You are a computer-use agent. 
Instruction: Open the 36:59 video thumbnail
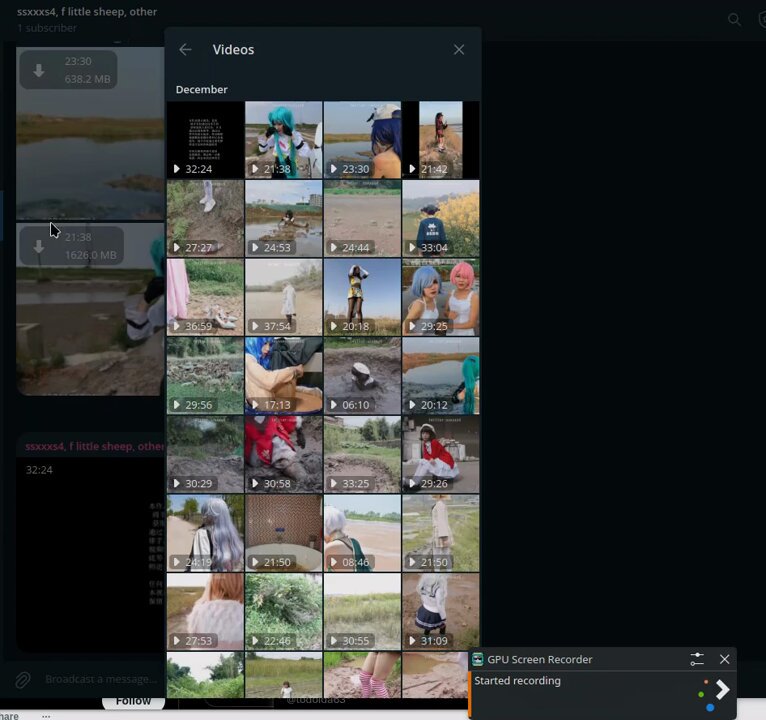point(205,297)
